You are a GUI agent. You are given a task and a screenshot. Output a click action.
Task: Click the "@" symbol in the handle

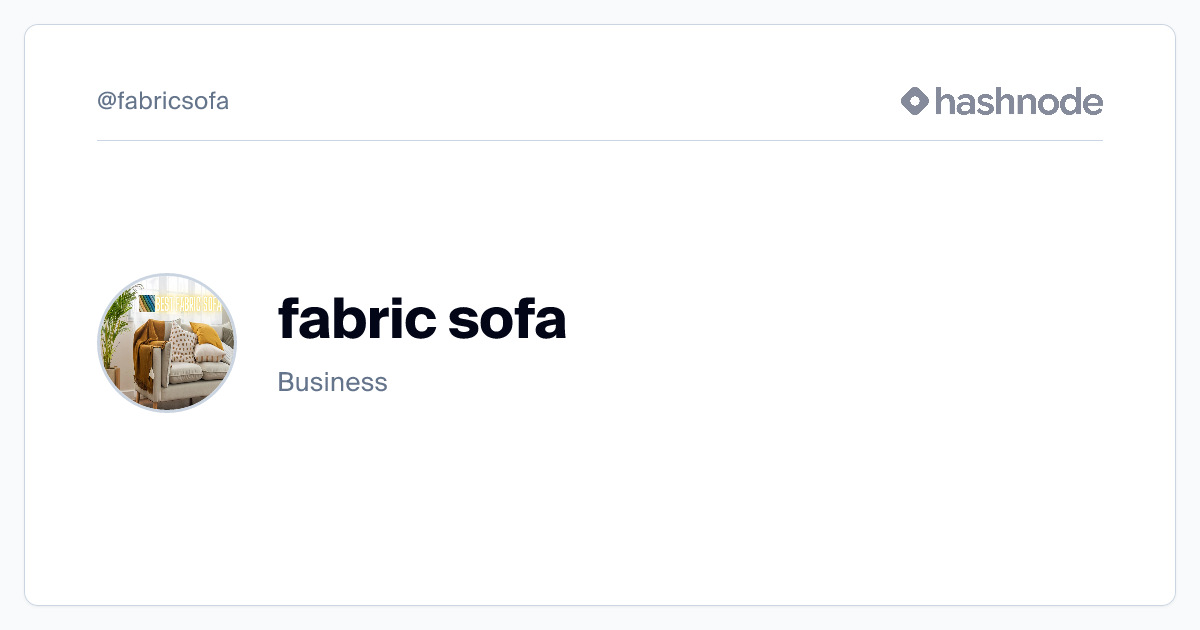coord(105,101)
